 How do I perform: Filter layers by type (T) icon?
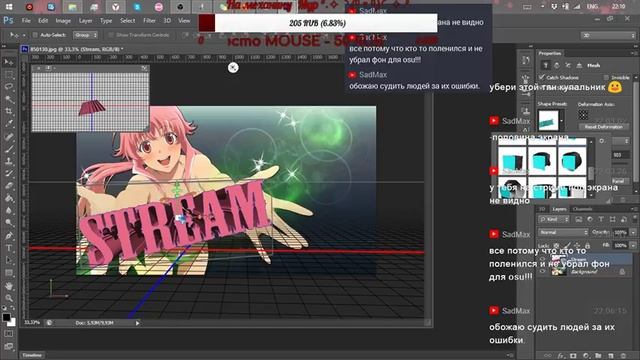tap(601, 220)
